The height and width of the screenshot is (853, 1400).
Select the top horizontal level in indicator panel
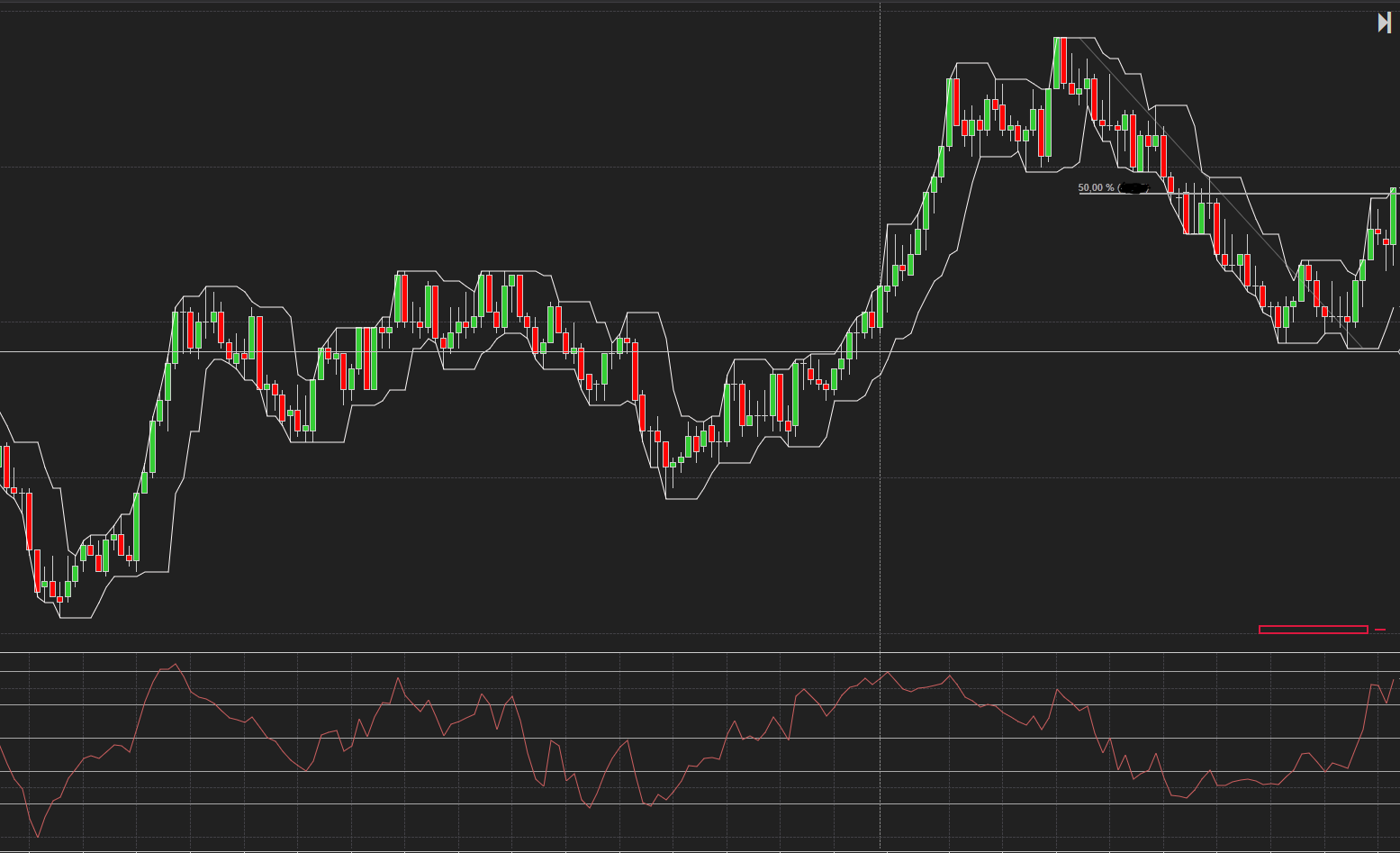pos(700,671)
